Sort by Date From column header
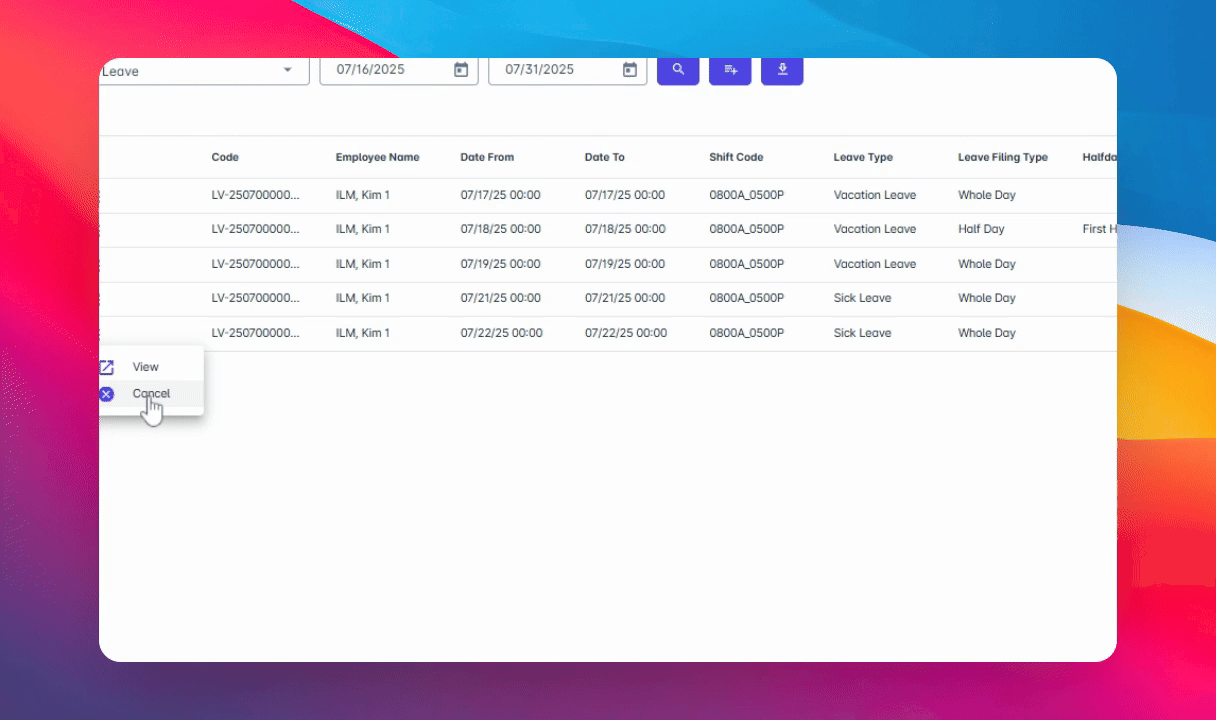 pyautogui.click(x=487, y=157)
